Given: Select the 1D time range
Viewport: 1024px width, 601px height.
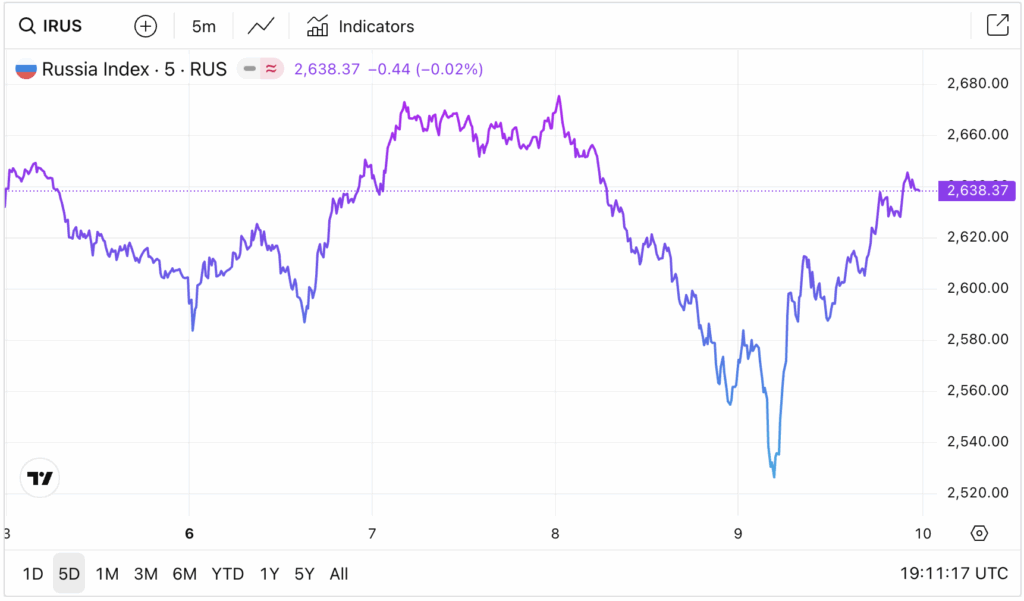Looking at the screenshot, I should pyautogui.click(x=33, y=574).
